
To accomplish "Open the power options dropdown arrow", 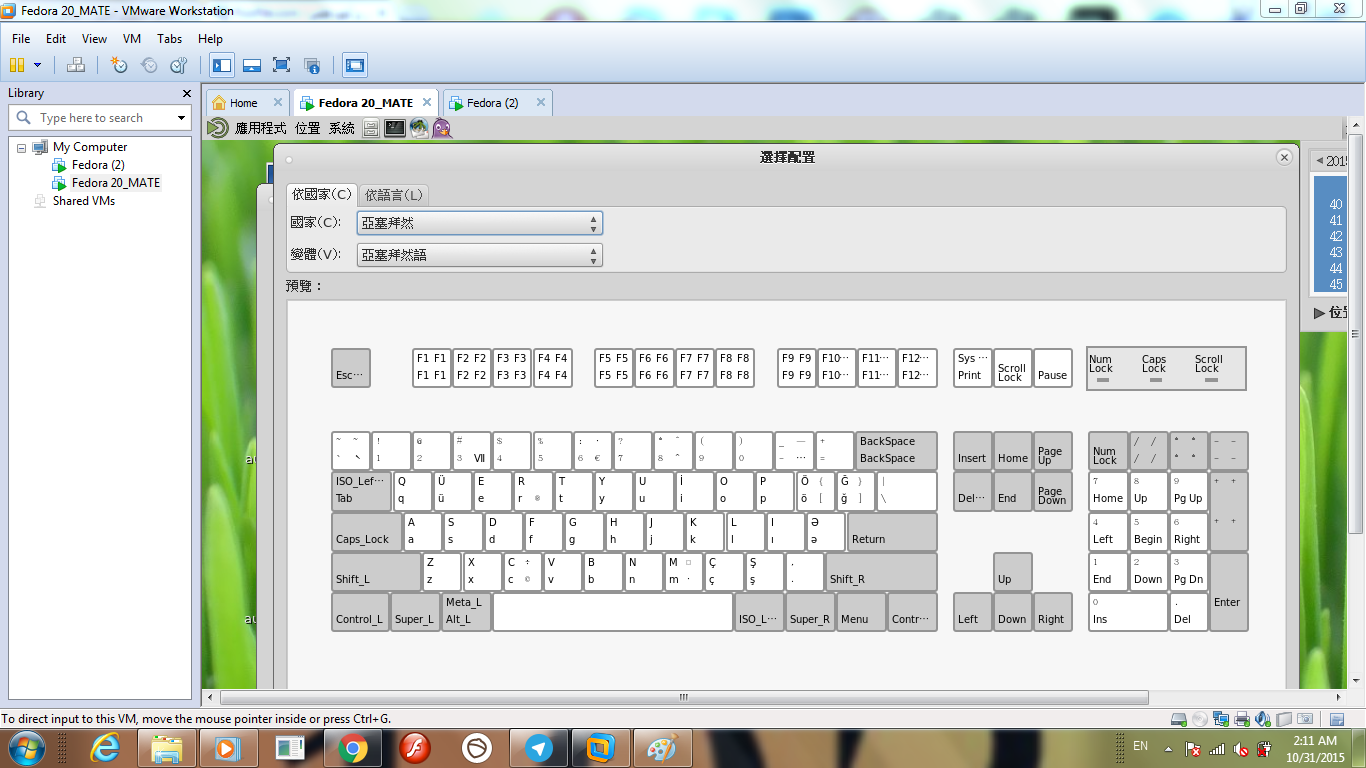I will tap(38, 65).
